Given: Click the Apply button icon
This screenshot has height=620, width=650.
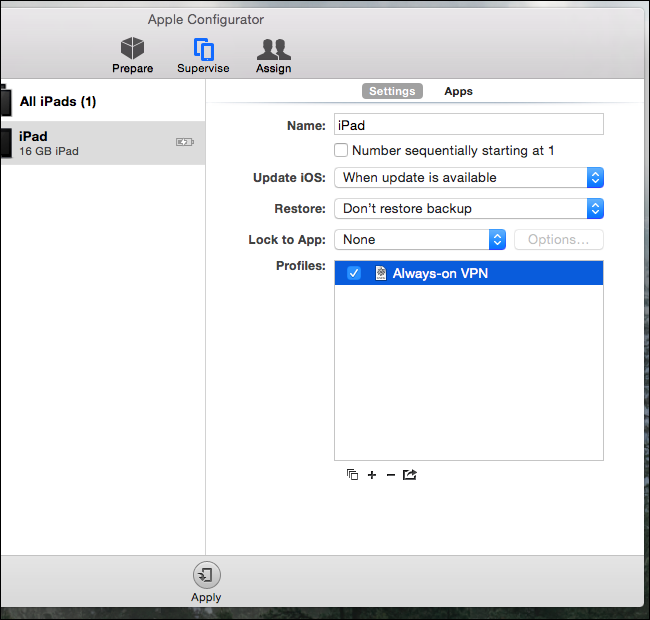Looking at the screenshot, I should (x=206, y=575).
